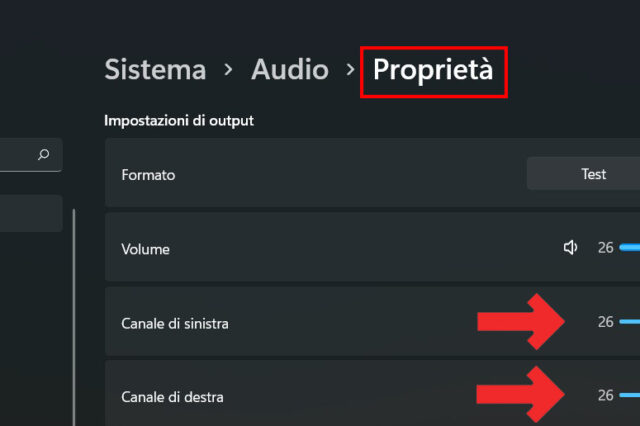
Task: Click the Canale di destra label
Action: (x=172, y=397)
